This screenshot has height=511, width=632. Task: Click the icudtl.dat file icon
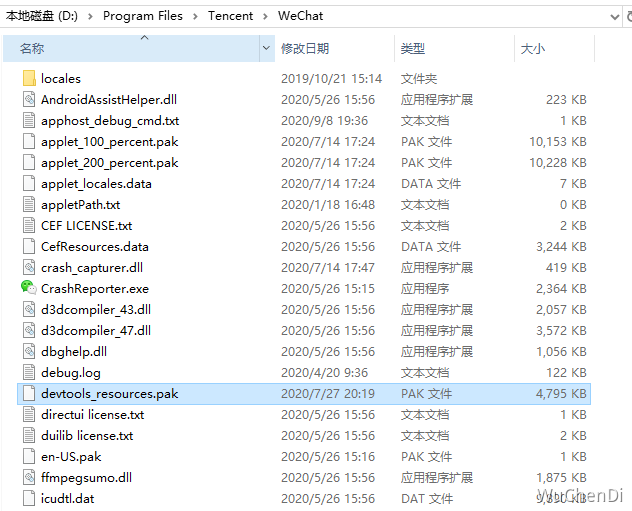pyautogui.click(x=29, y=498)
